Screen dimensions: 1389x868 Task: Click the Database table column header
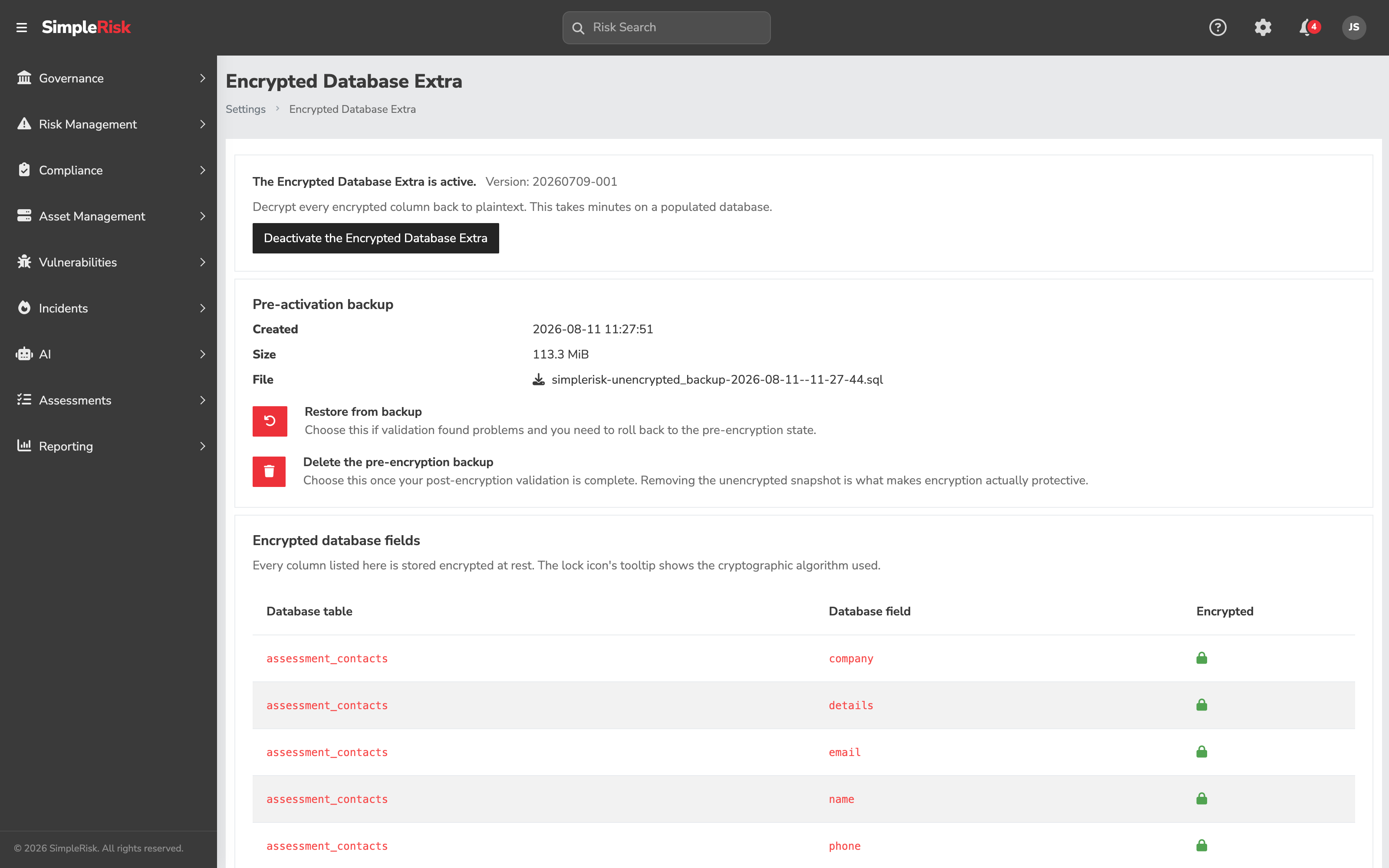click(309, 612)
